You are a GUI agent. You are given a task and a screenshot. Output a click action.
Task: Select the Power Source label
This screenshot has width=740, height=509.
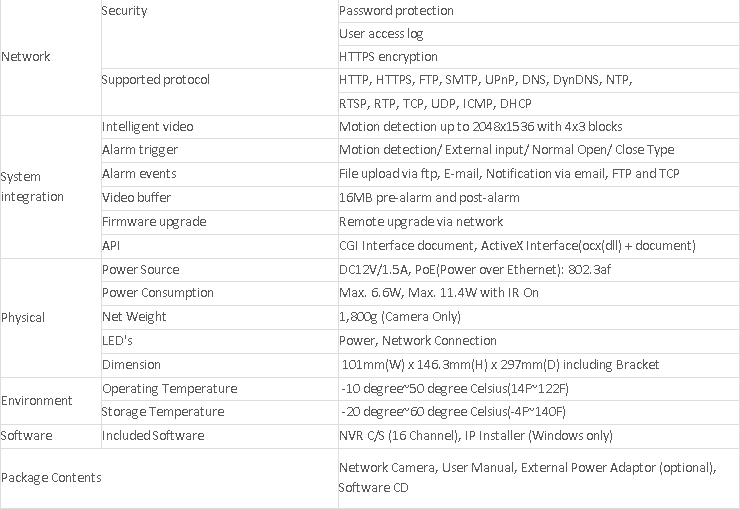[x=141, y=270]
